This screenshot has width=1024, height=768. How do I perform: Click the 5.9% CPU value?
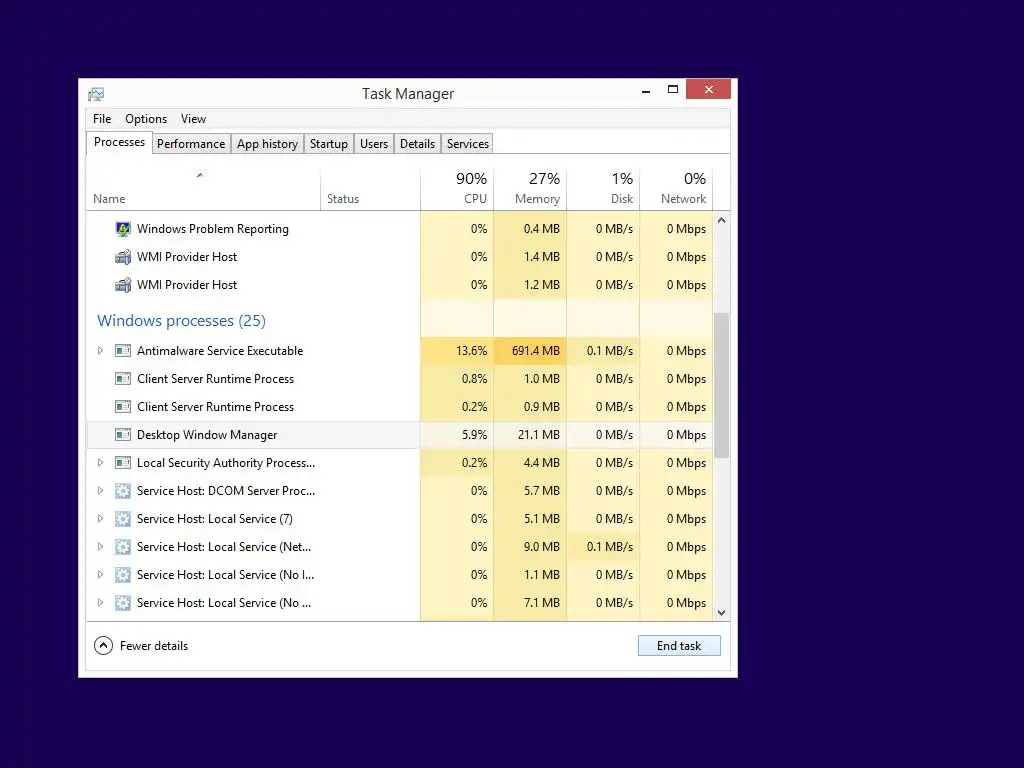(474, 435)
